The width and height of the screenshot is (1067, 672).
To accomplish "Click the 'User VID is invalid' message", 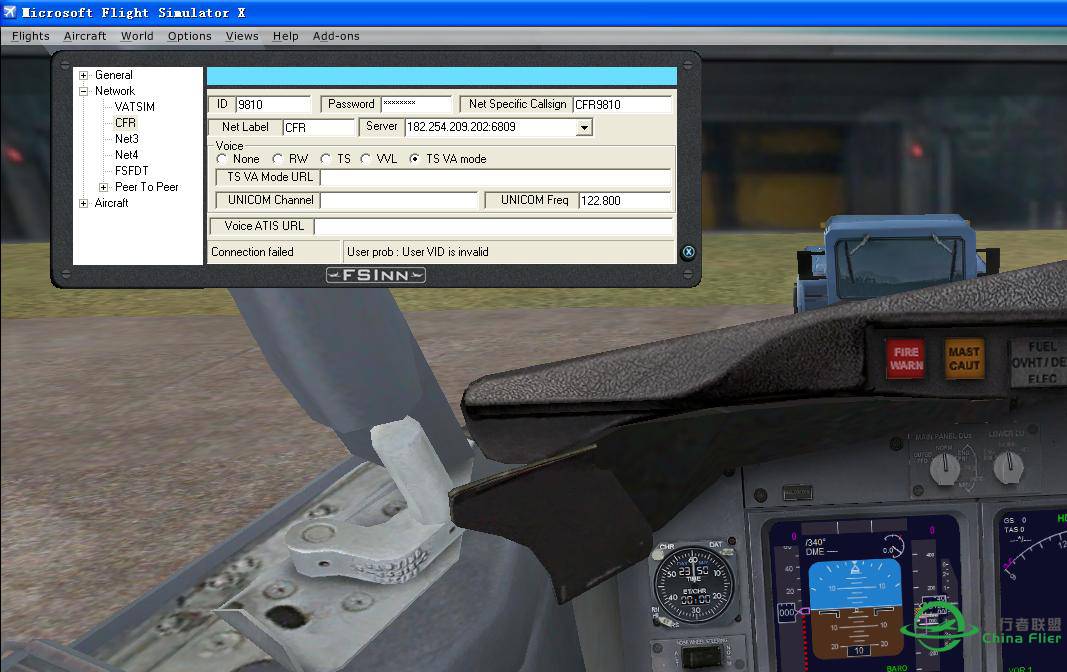I will 445,252.
